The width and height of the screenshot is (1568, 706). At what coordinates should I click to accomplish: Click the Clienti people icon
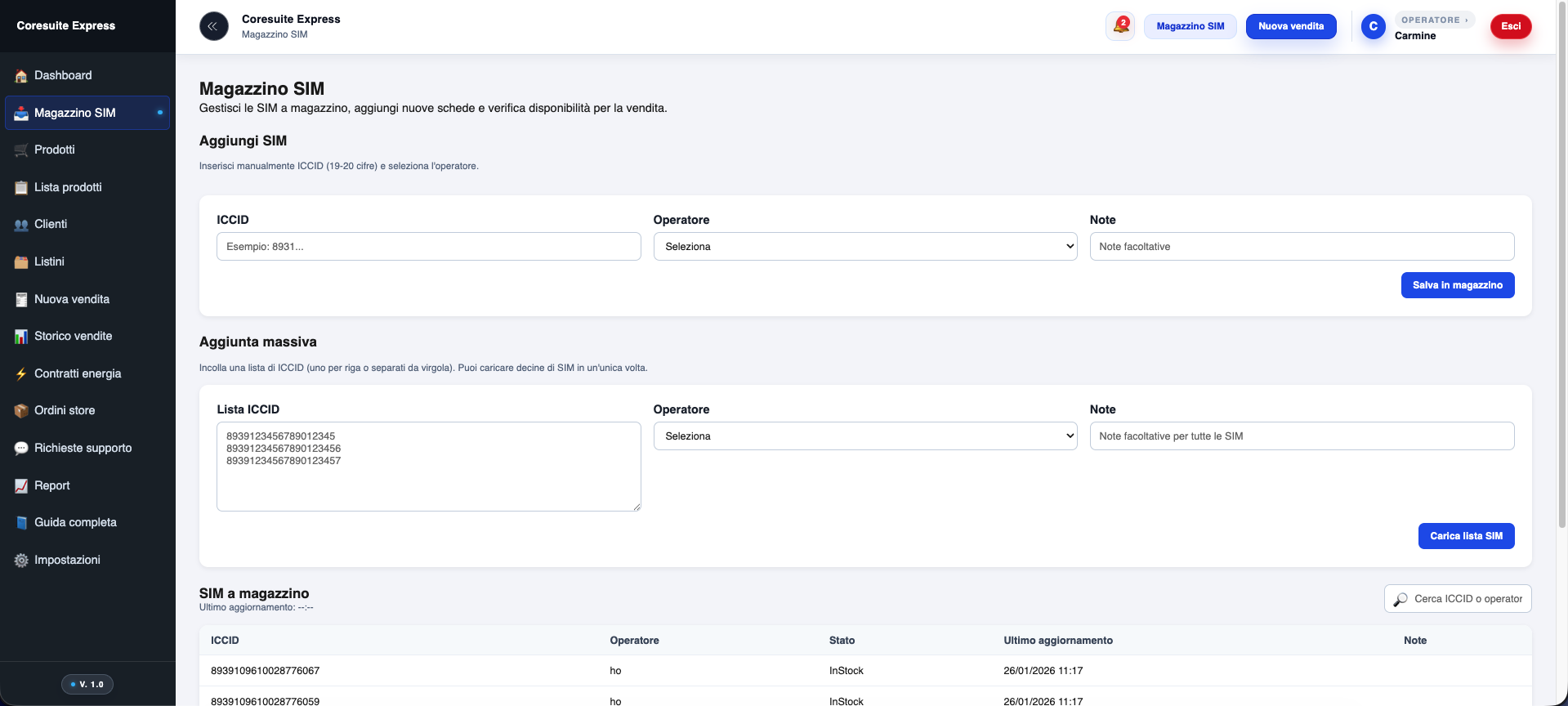[x=21, y=225]
